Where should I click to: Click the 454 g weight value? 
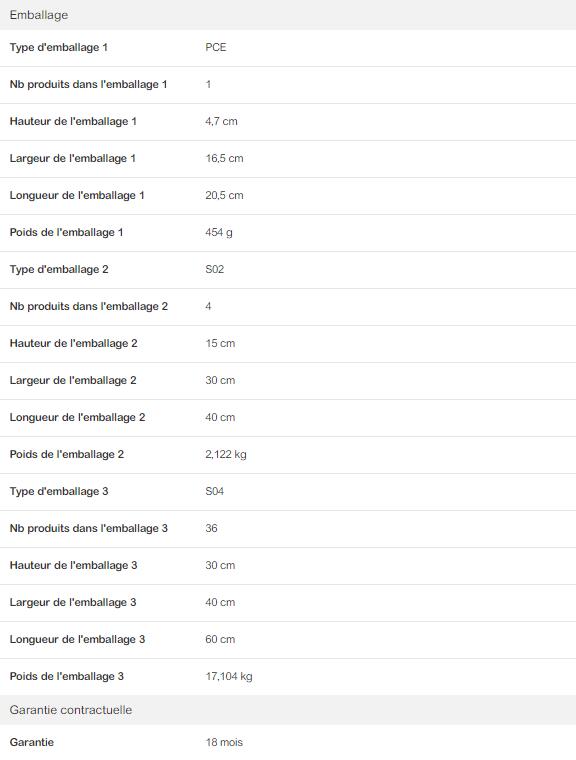pyautogui.click(x=219, y=233)
